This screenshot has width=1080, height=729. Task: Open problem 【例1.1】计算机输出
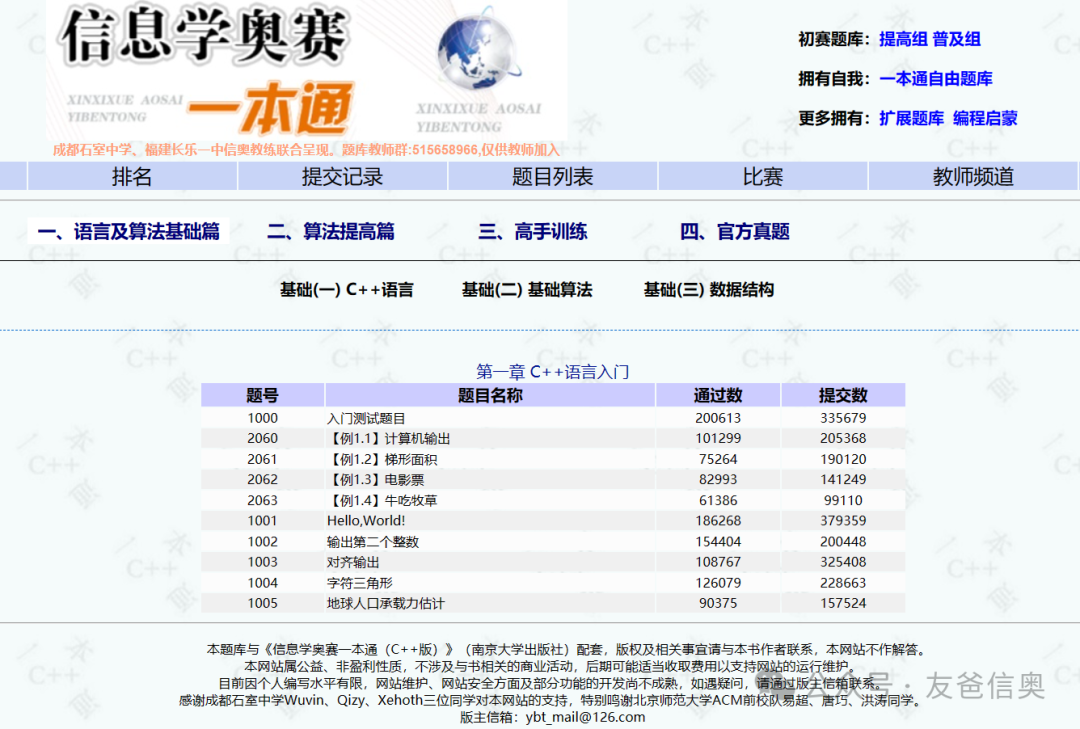pos(389,439)
